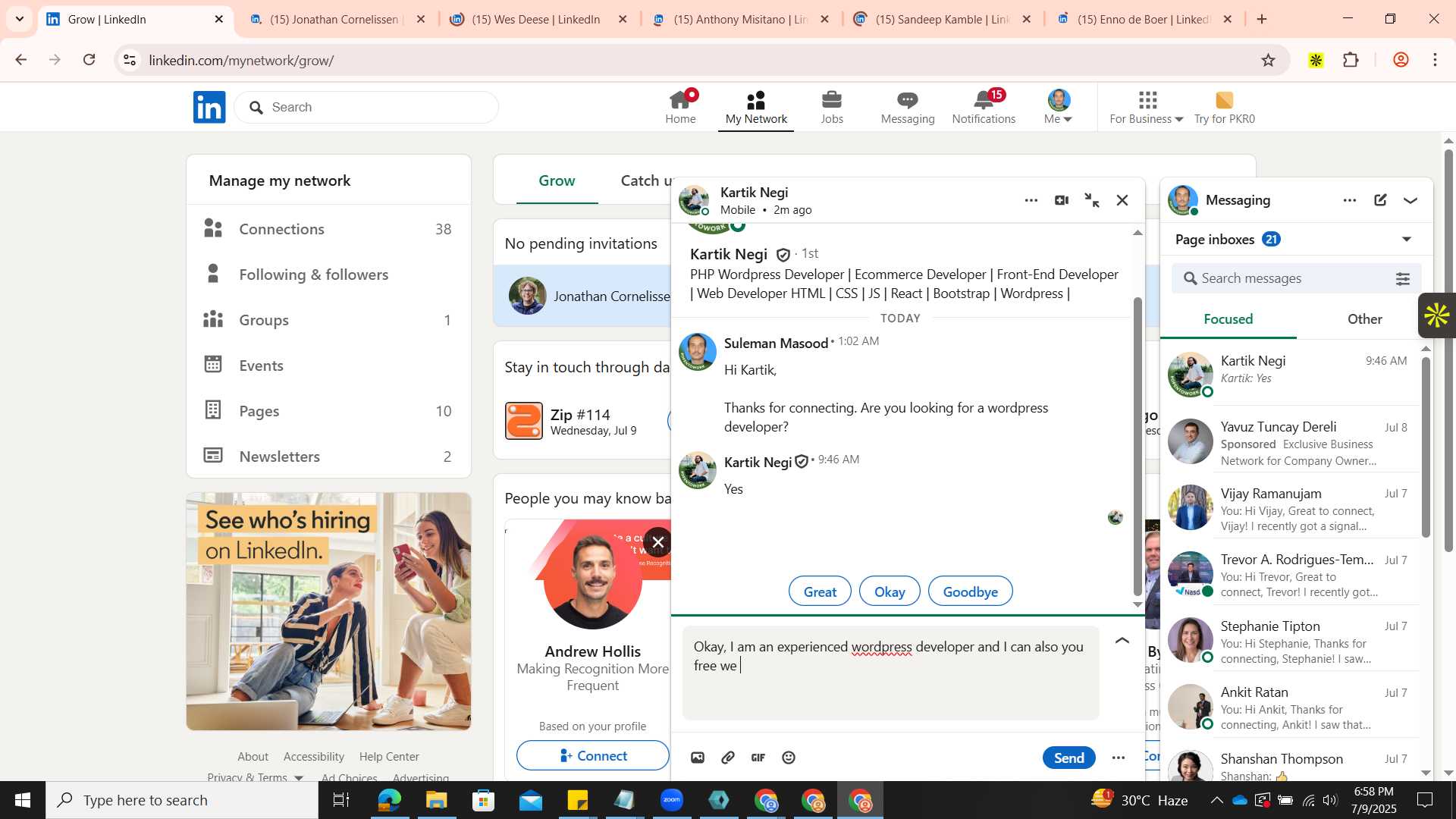Open message filter settings icon
The width and height of the screenshot is (1456, 819).
1403,279
